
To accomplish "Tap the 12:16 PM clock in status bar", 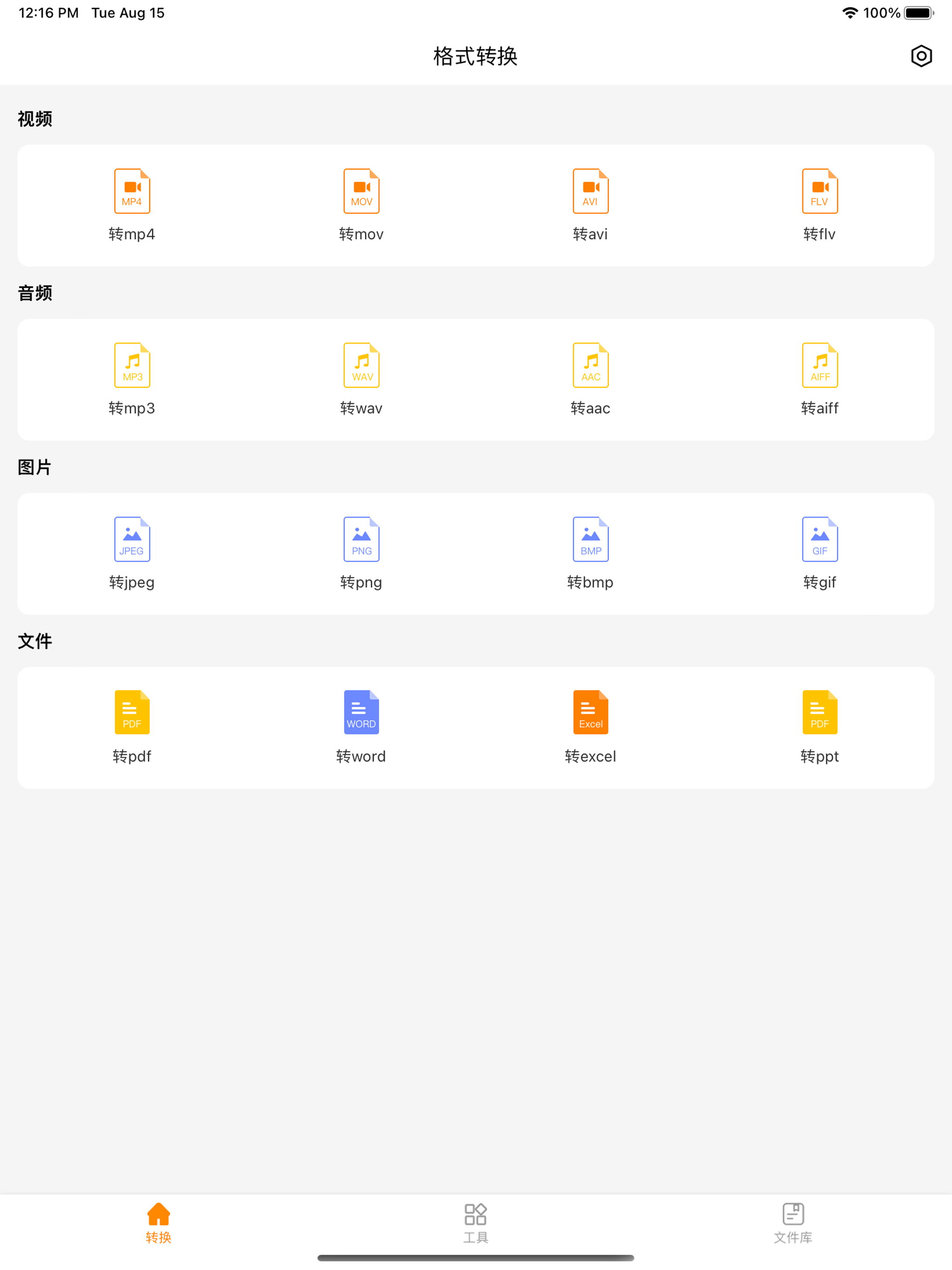I will coord(49,13).
